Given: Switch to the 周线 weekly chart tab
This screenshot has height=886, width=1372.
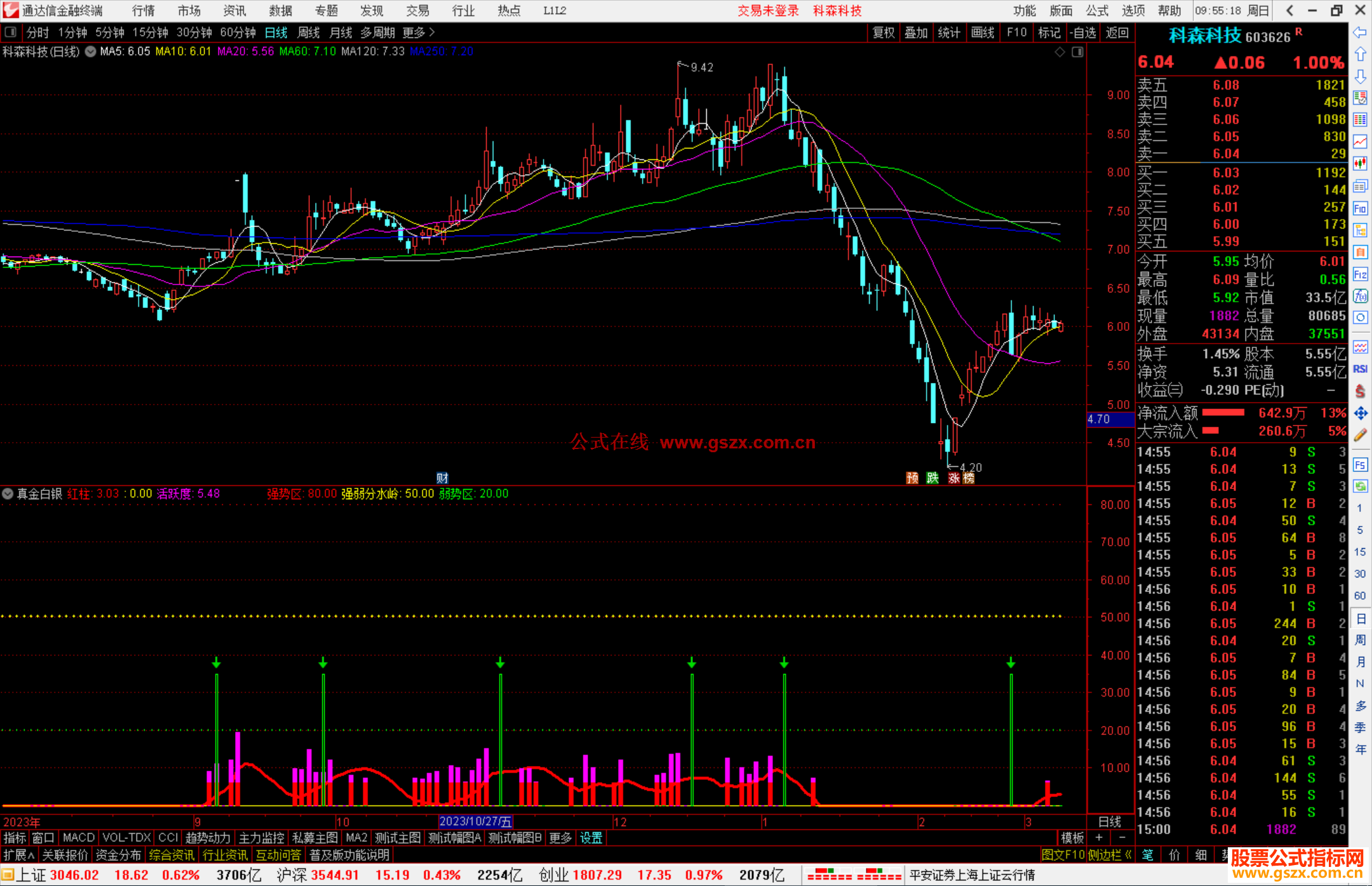Looking at the screenshot, I should [309, 32].
